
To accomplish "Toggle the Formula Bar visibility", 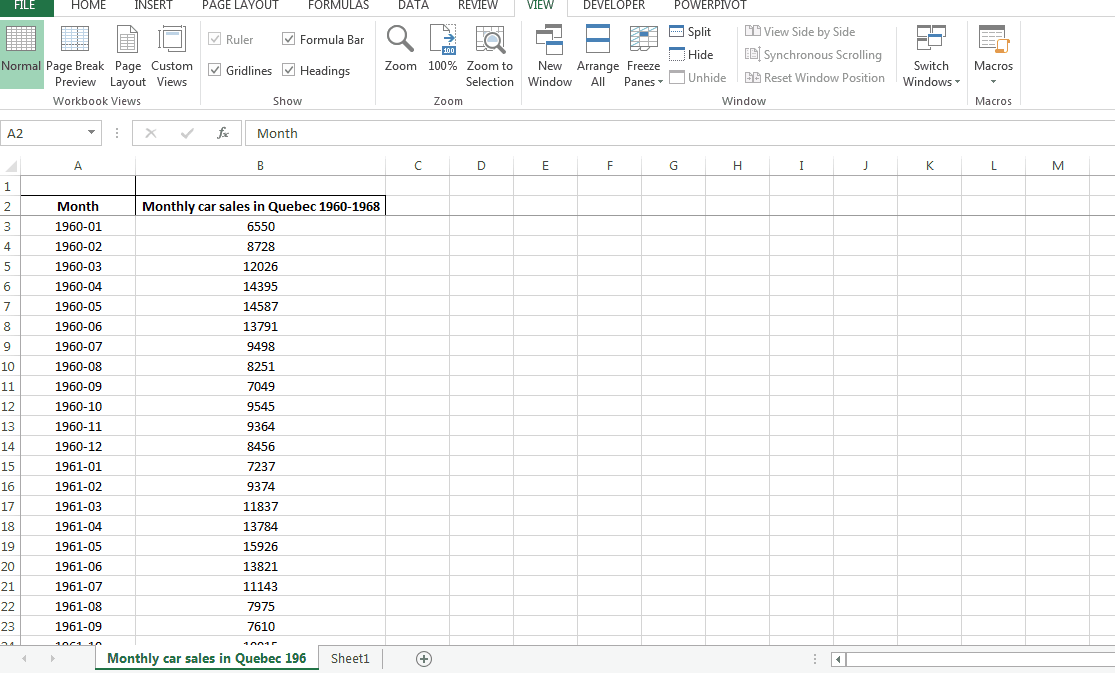I will tap(289, 39).
